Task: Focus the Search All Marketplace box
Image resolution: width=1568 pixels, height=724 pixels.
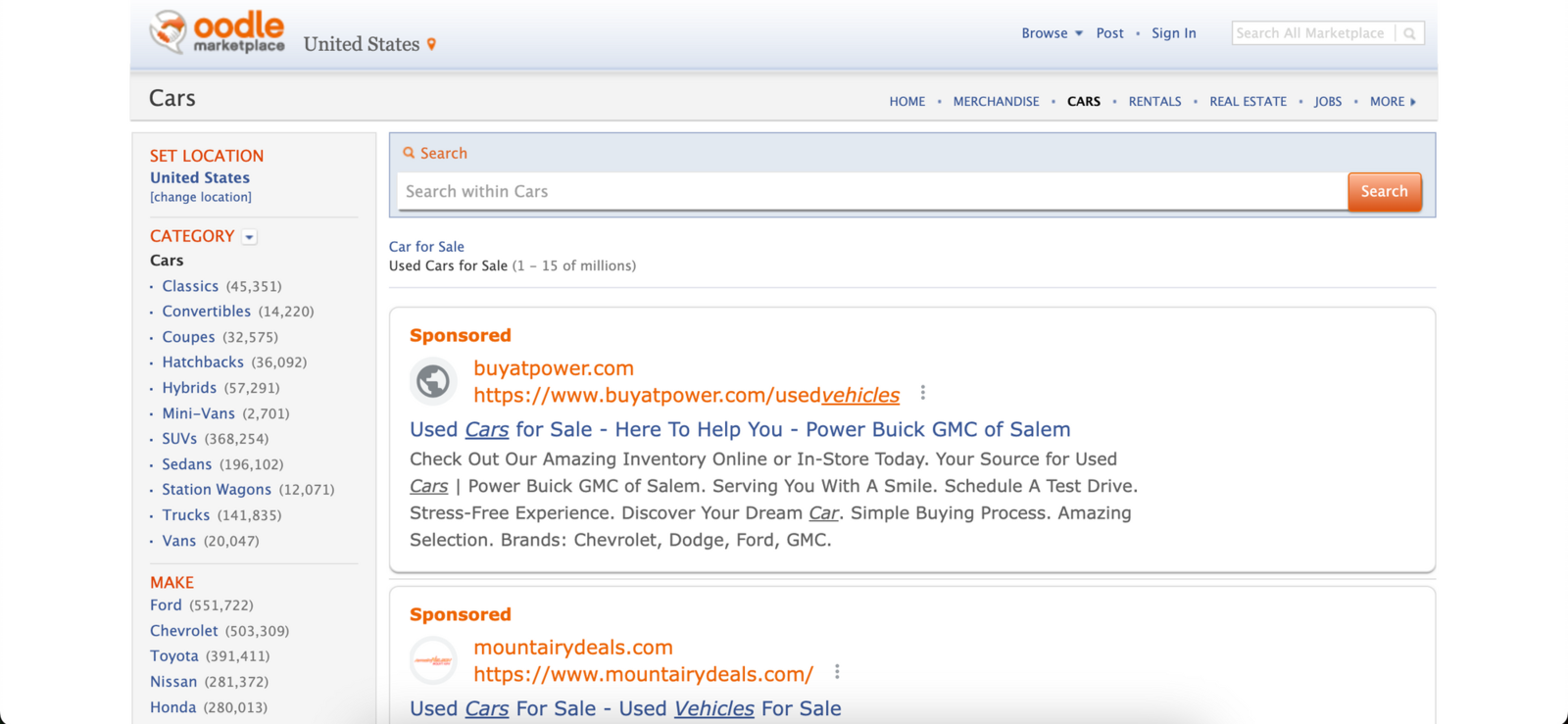Action: point(1313,33)
